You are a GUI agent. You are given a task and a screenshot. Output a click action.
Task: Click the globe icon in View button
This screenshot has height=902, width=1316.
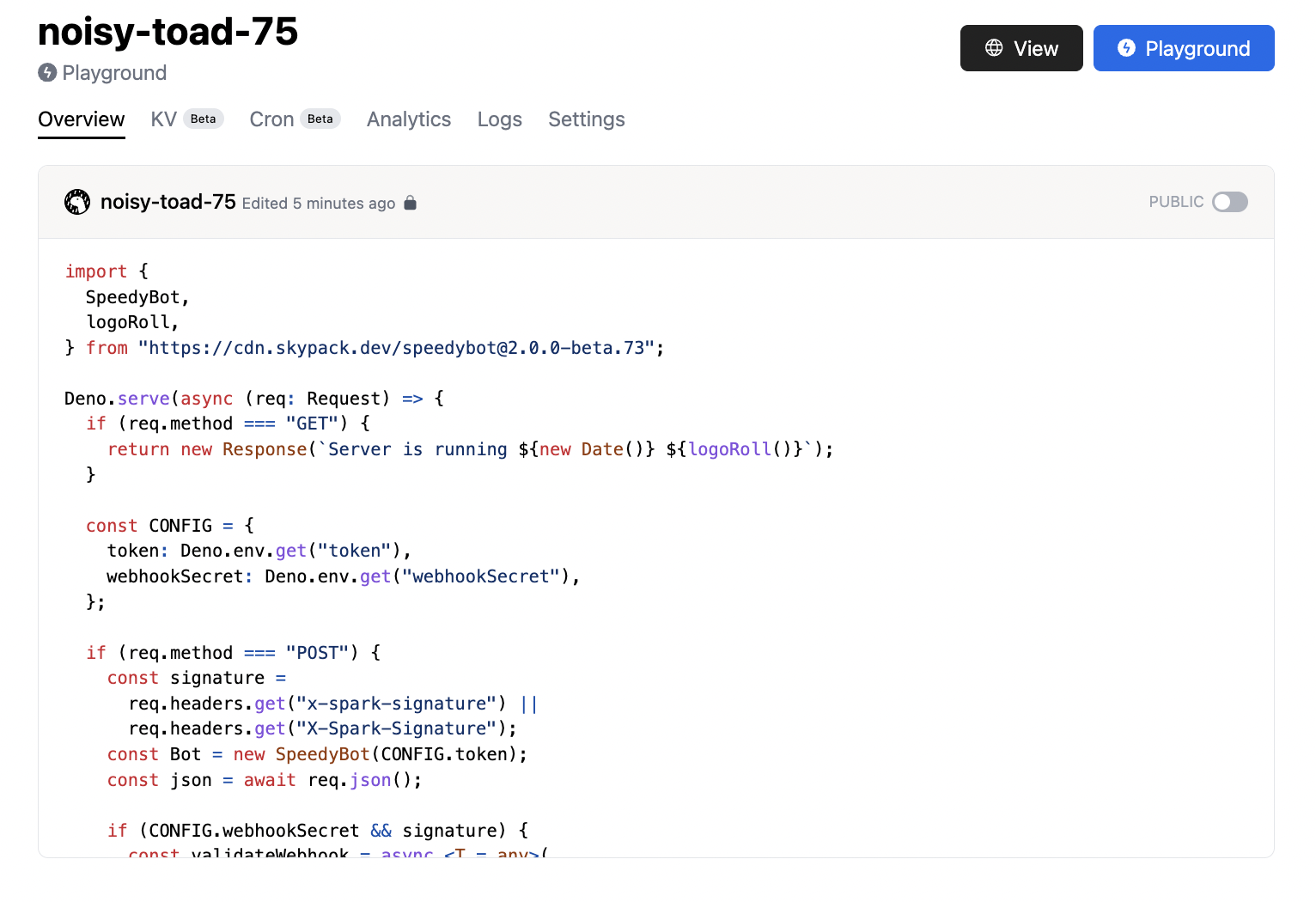pyautogui.click(x=994, y=48)
